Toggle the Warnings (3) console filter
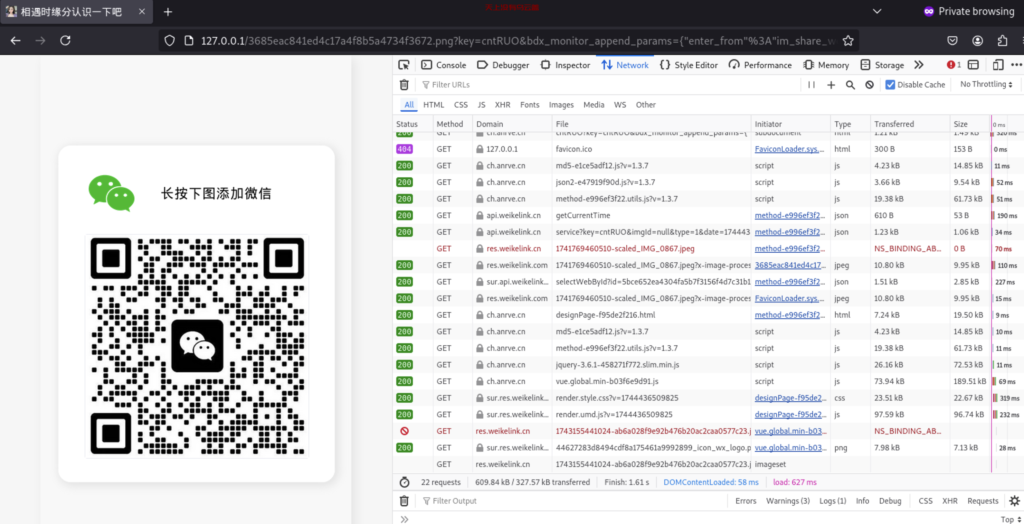1024x524 pixels. (x=788, y=500)
